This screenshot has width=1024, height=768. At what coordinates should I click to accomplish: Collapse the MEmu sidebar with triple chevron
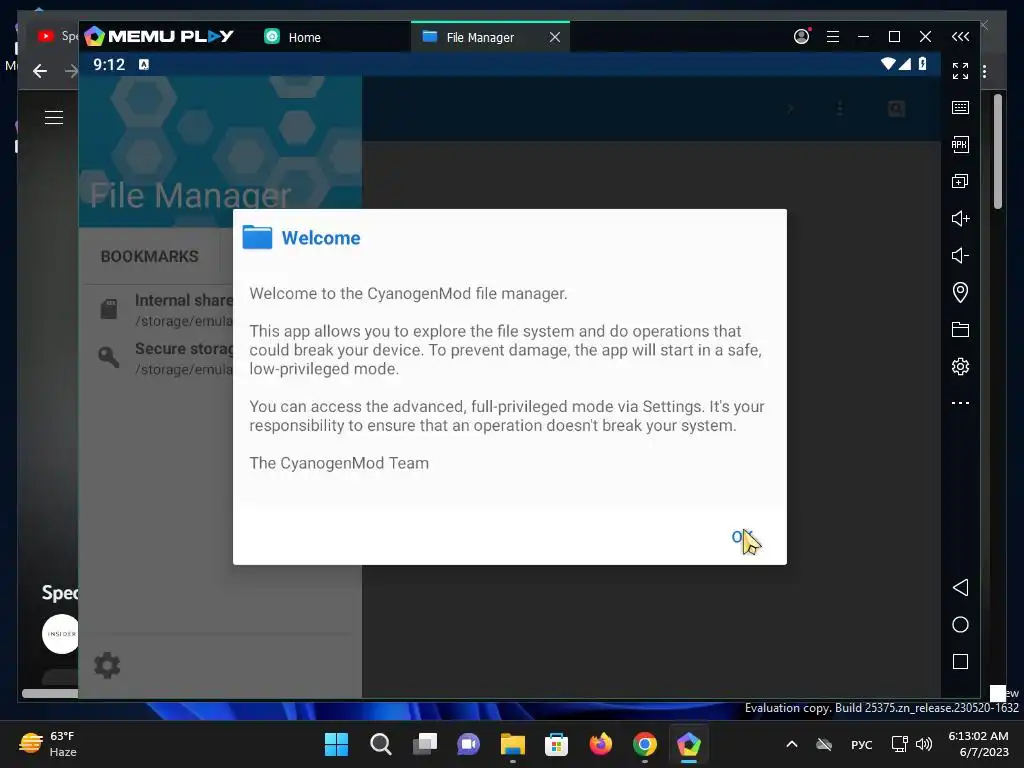[960, 37]
